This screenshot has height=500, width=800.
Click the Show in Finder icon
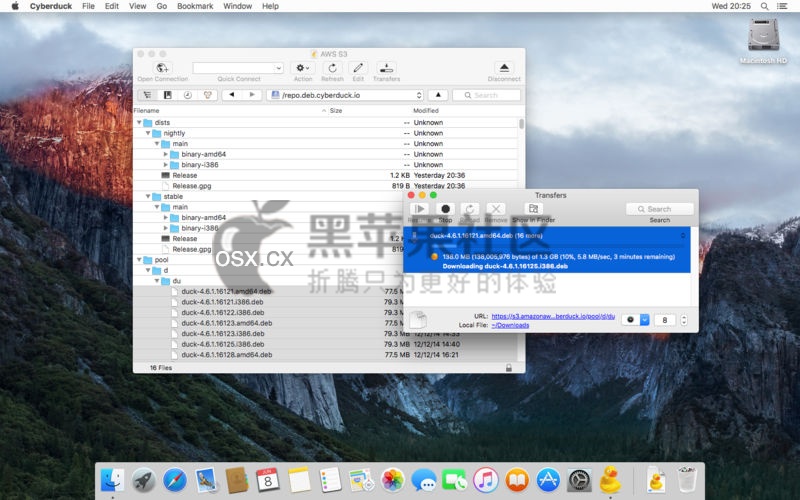point(533,209)
